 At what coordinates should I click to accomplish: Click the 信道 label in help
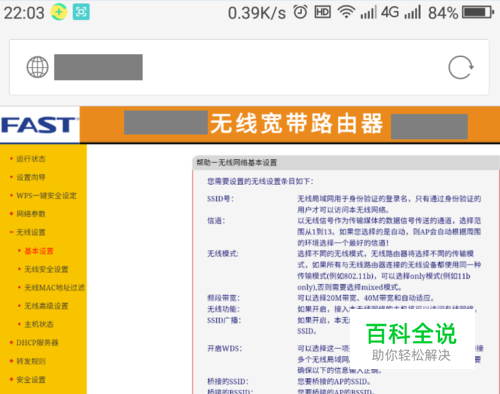216,221
